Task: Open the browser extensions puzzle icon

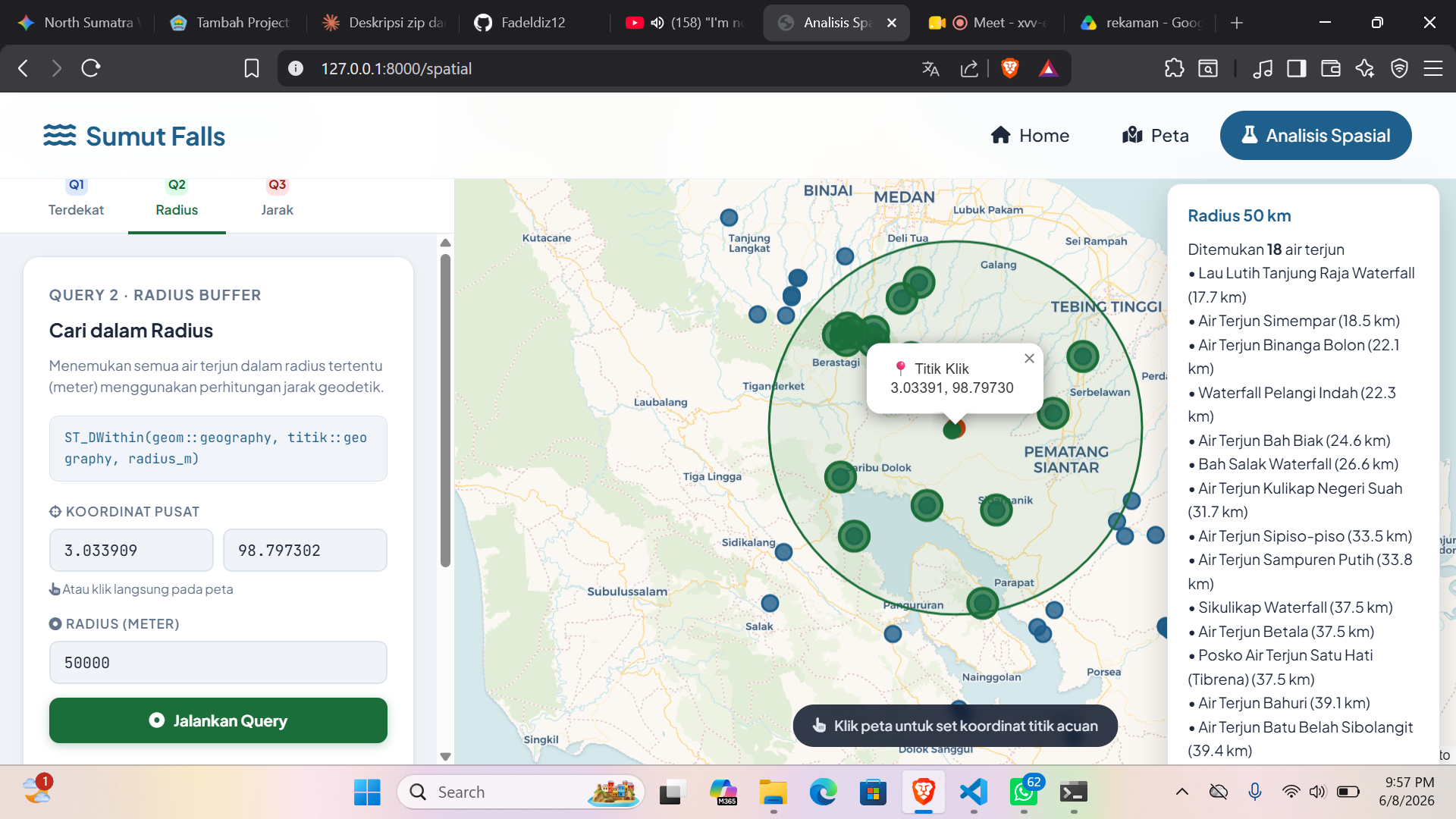Action: click(x=1174, y=68)
